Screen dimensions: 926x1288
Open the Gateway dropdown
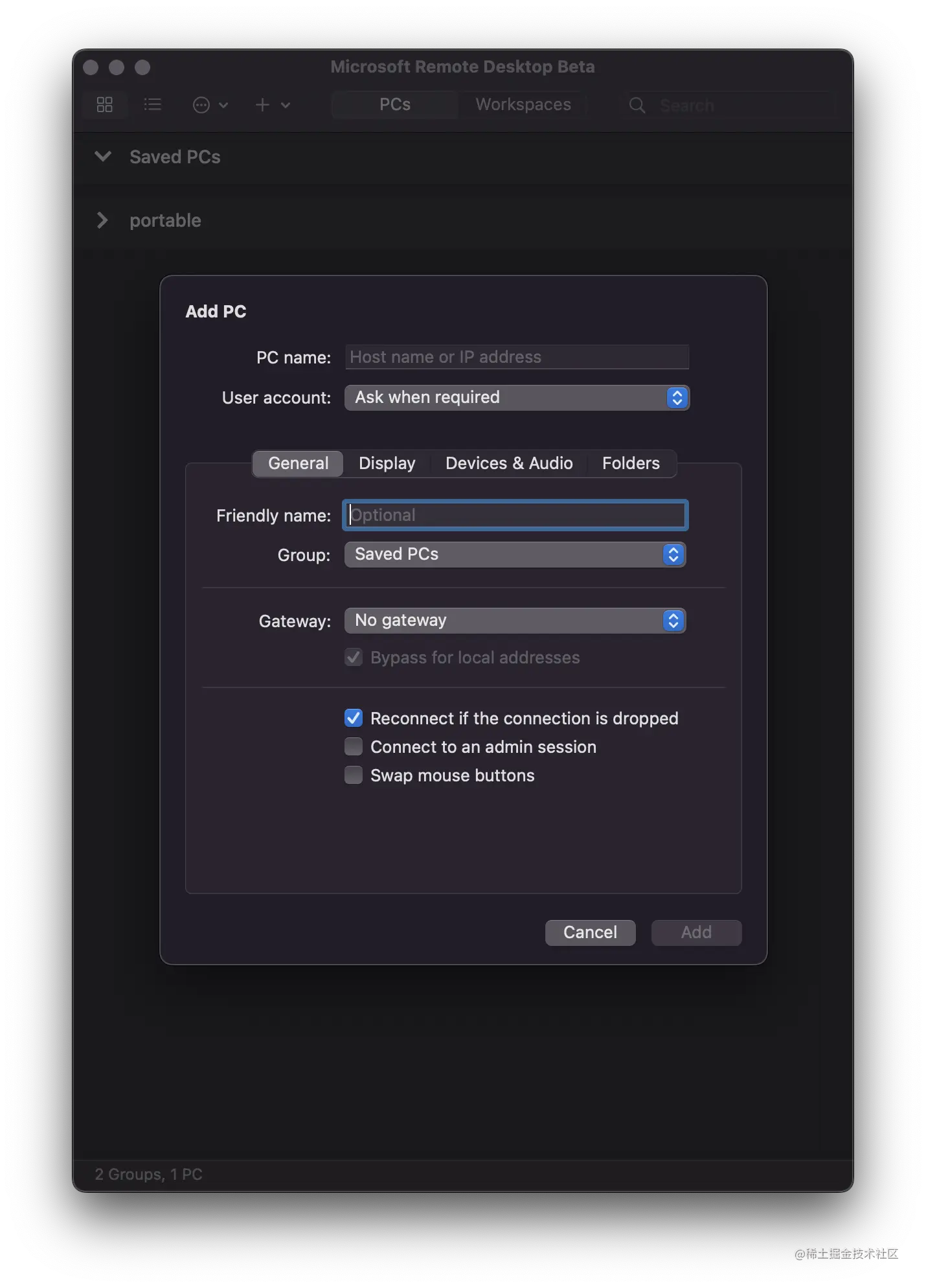(x=515, y=621)
